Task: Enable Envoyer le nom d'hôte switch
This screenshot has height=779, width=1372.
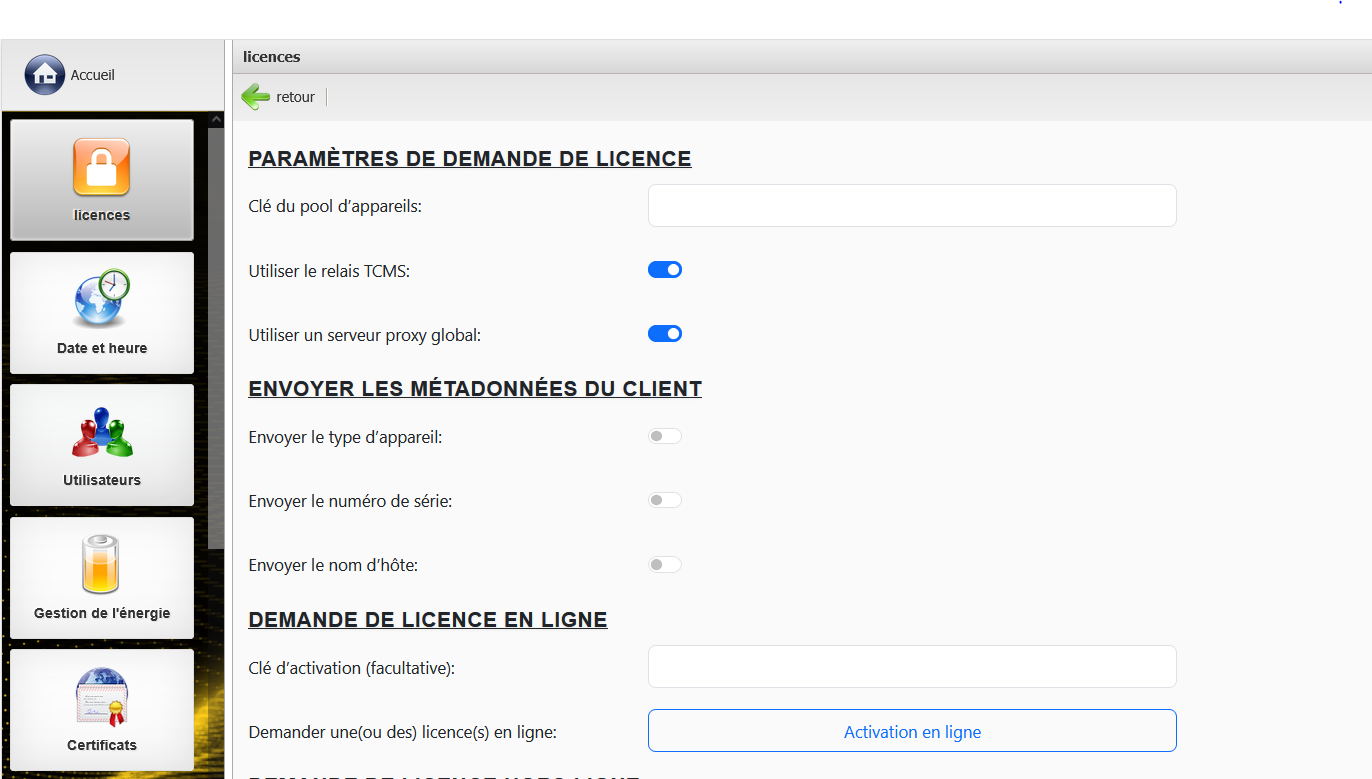Action: 665,565
